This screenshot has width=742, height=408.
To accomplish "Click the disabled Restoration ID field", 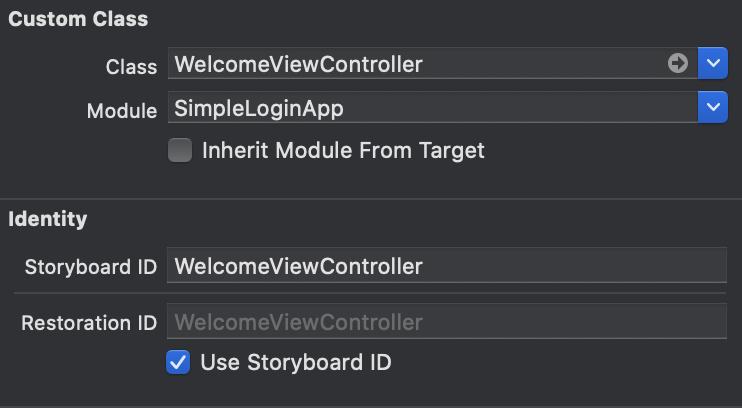I will (x=446, y=322).
